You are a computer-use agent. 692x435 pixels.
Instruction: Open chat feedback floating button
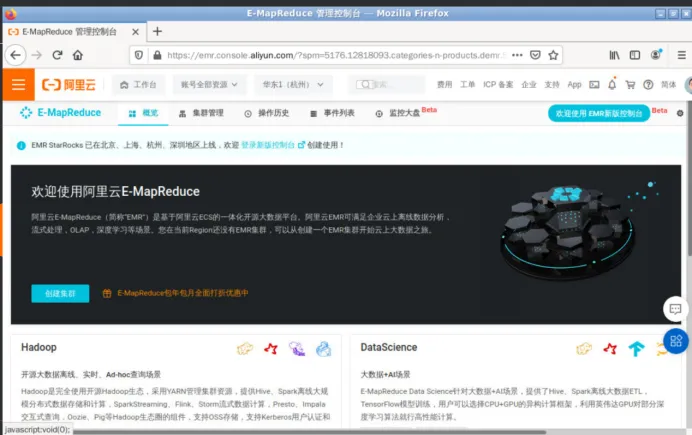click(x=675, y=309)
